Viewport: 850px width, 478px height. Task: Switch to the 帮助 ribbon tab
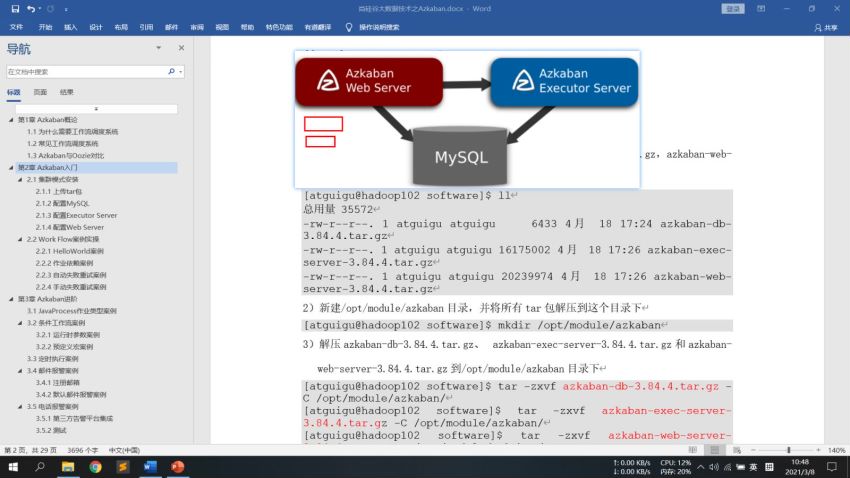[247, 27]
